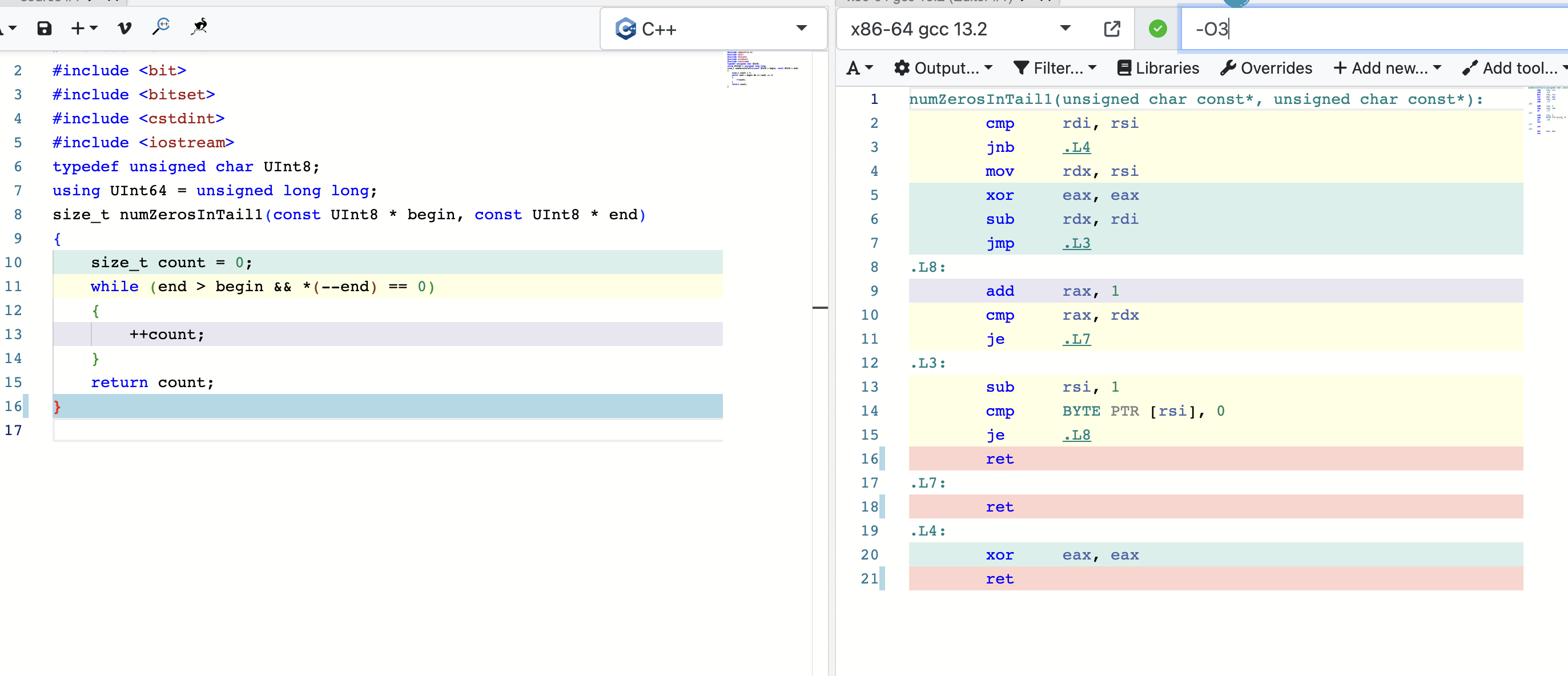The height and width of the screenshot is (676, 1568).
Task: Click the 'sub rsi, 1' assembly line
Action: [1216, 387]
